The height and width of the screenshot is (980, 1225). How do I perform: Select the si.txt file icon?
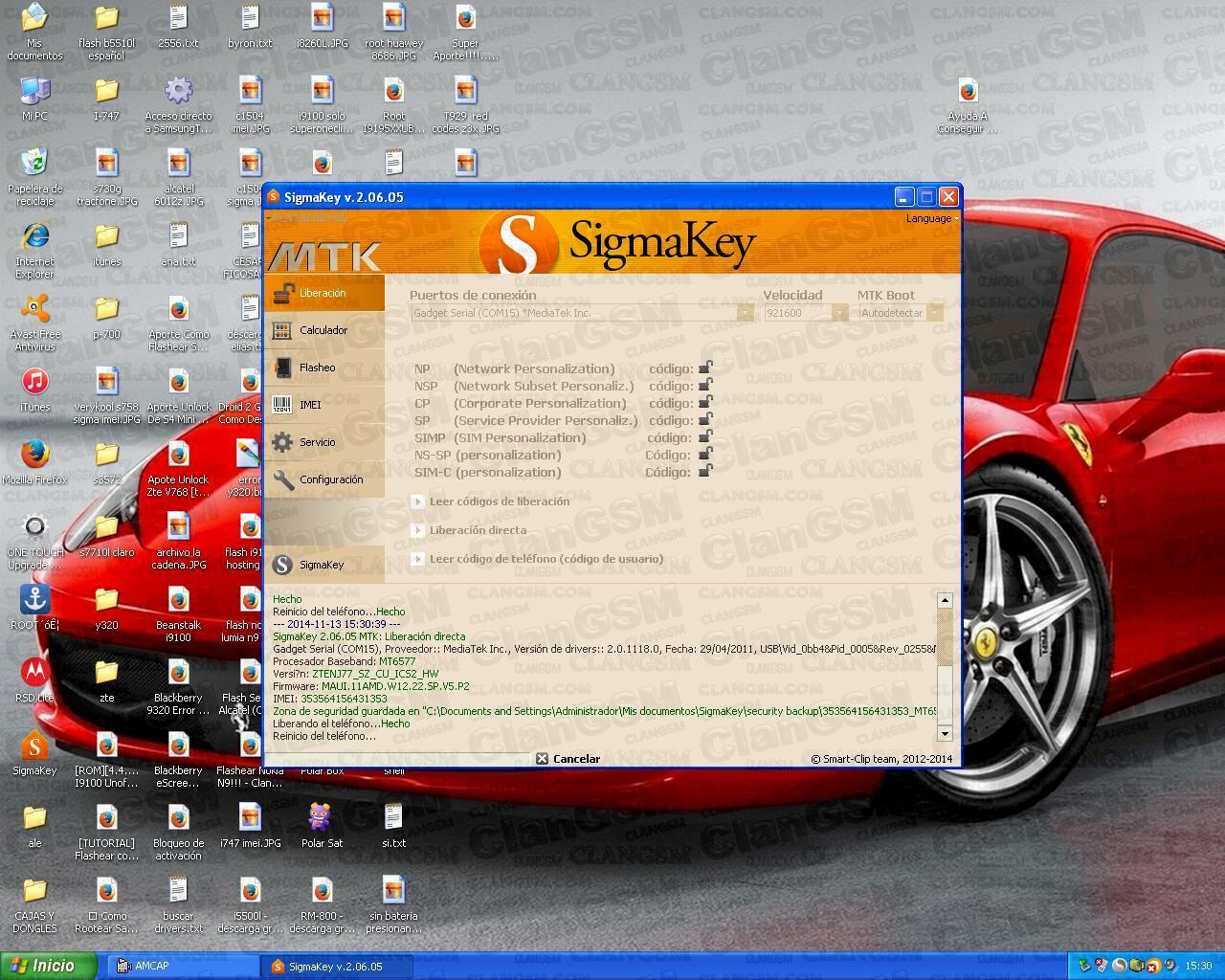pyautogui.click(x=393, y=826)
